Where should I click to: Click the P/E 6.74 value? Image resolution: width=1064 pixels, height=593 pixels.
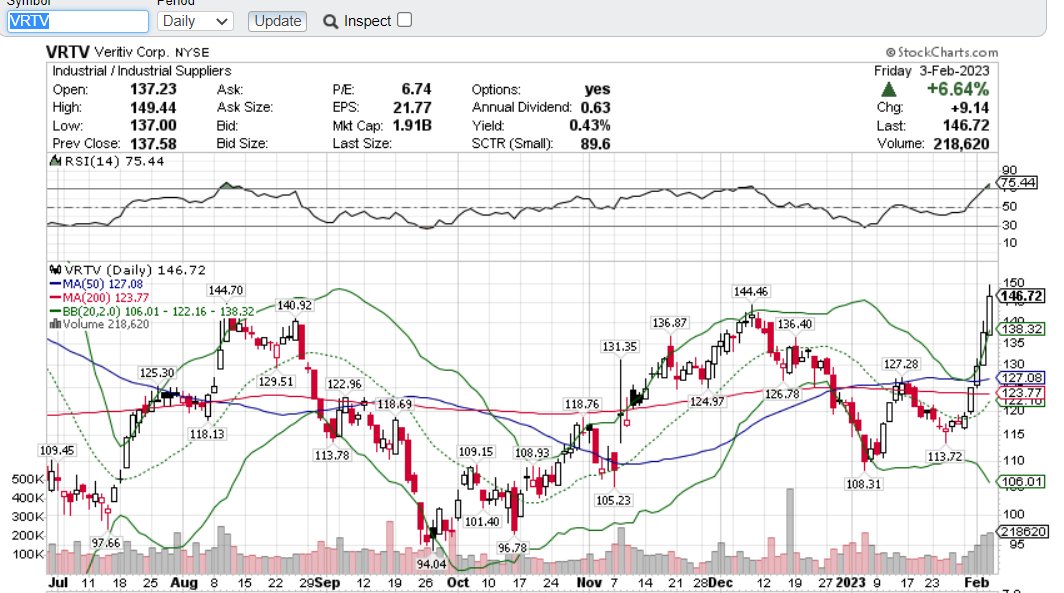tap(416, 90)
